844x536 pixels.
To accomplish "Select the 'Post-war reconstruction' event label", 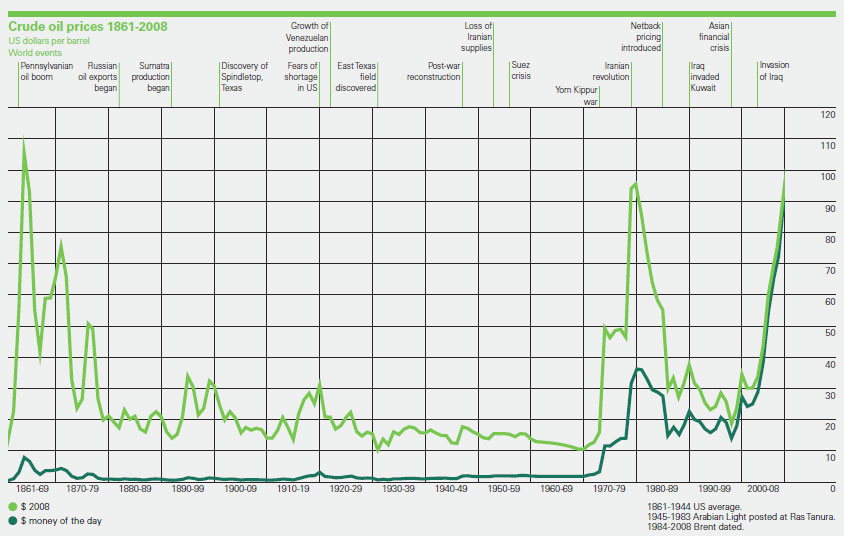I will click(x=434, y=71).
